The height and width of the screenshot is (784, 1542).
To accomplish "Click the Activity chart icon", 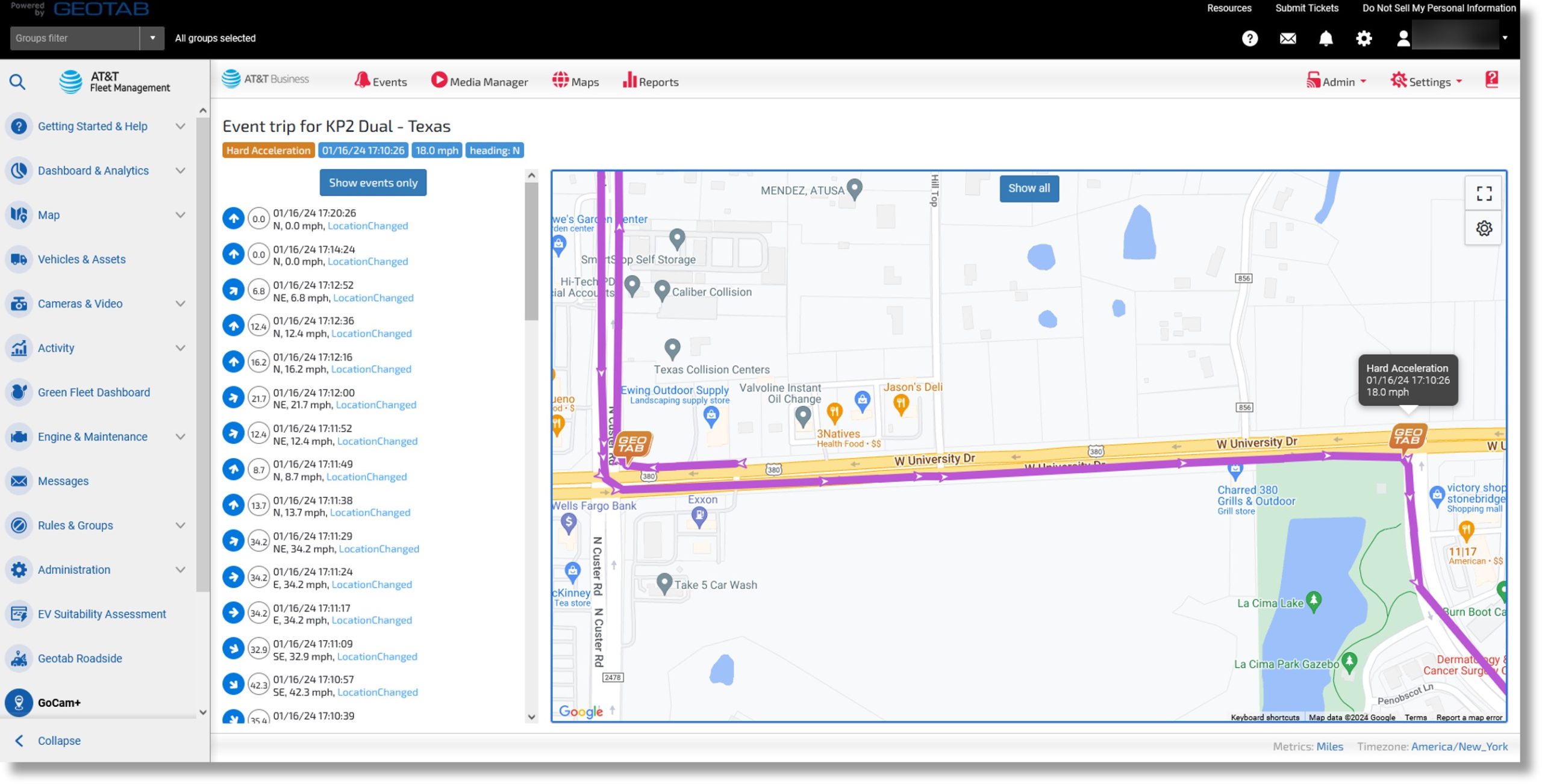I will (x=19, y=348).
